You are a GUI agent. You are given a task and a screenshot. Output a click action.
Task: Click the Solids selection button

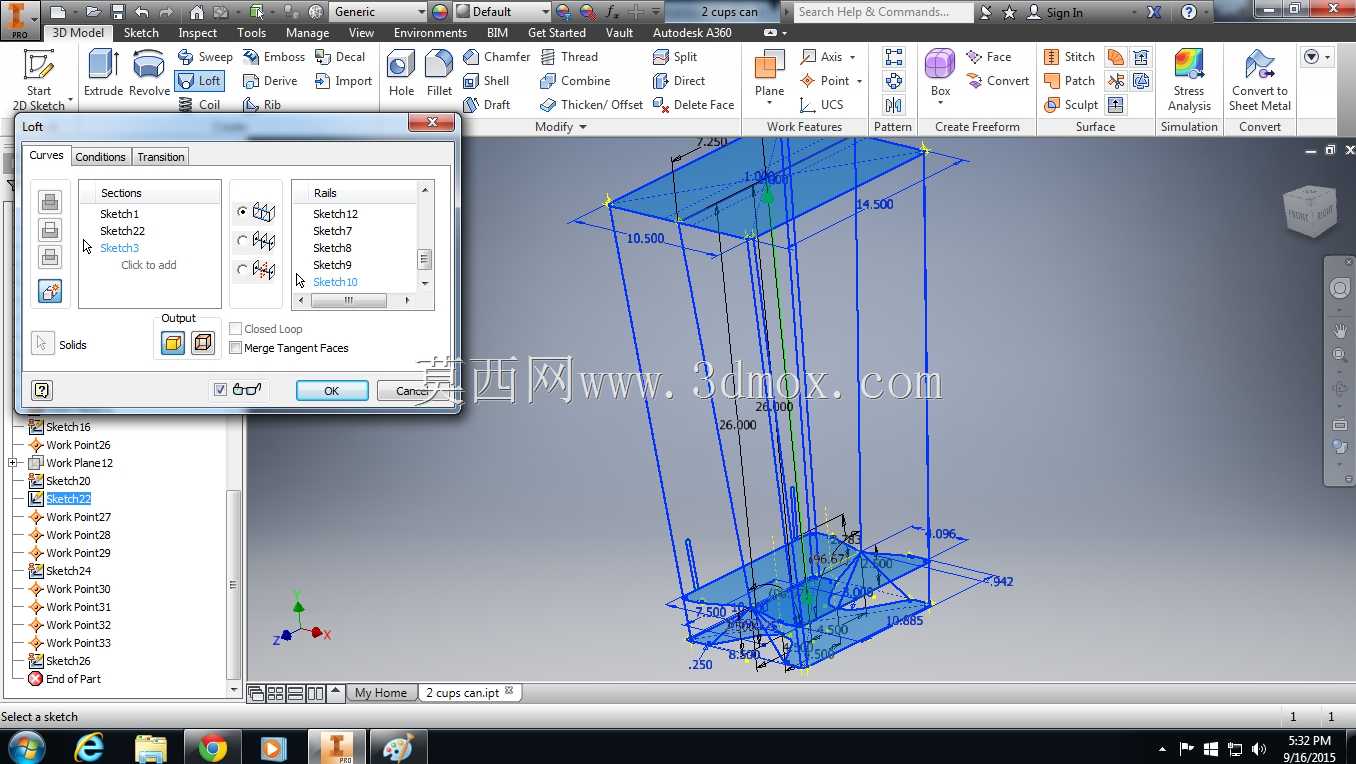pyautogui.click(x=42, y=344)
